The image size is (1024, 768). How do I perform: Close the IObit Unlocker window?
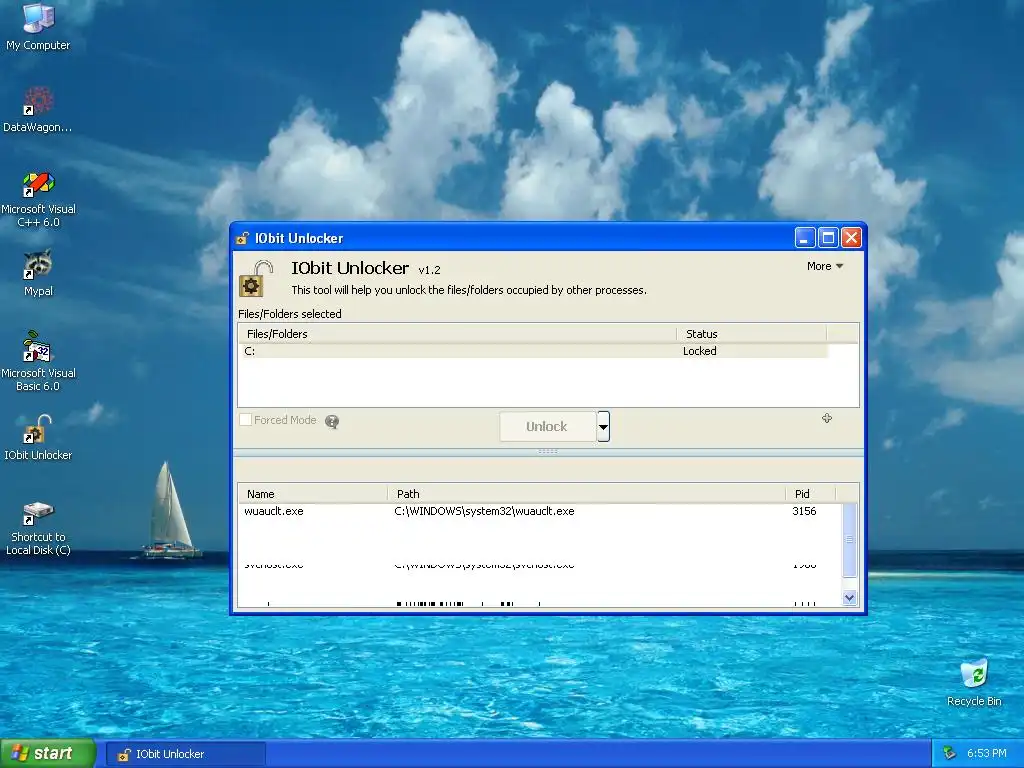(851, 238)
